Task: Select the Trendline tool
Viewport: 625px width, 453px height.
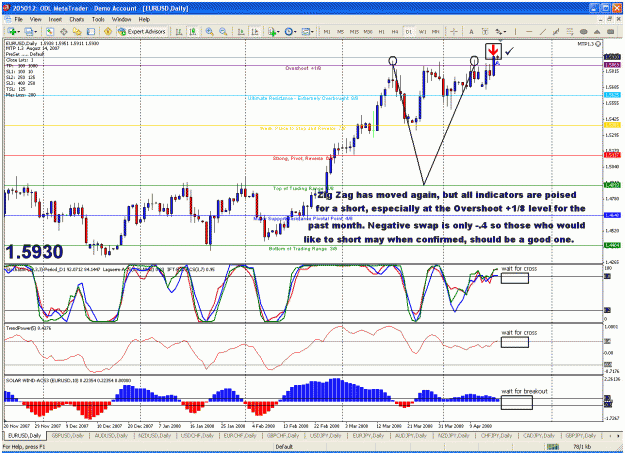Action: 543,32
